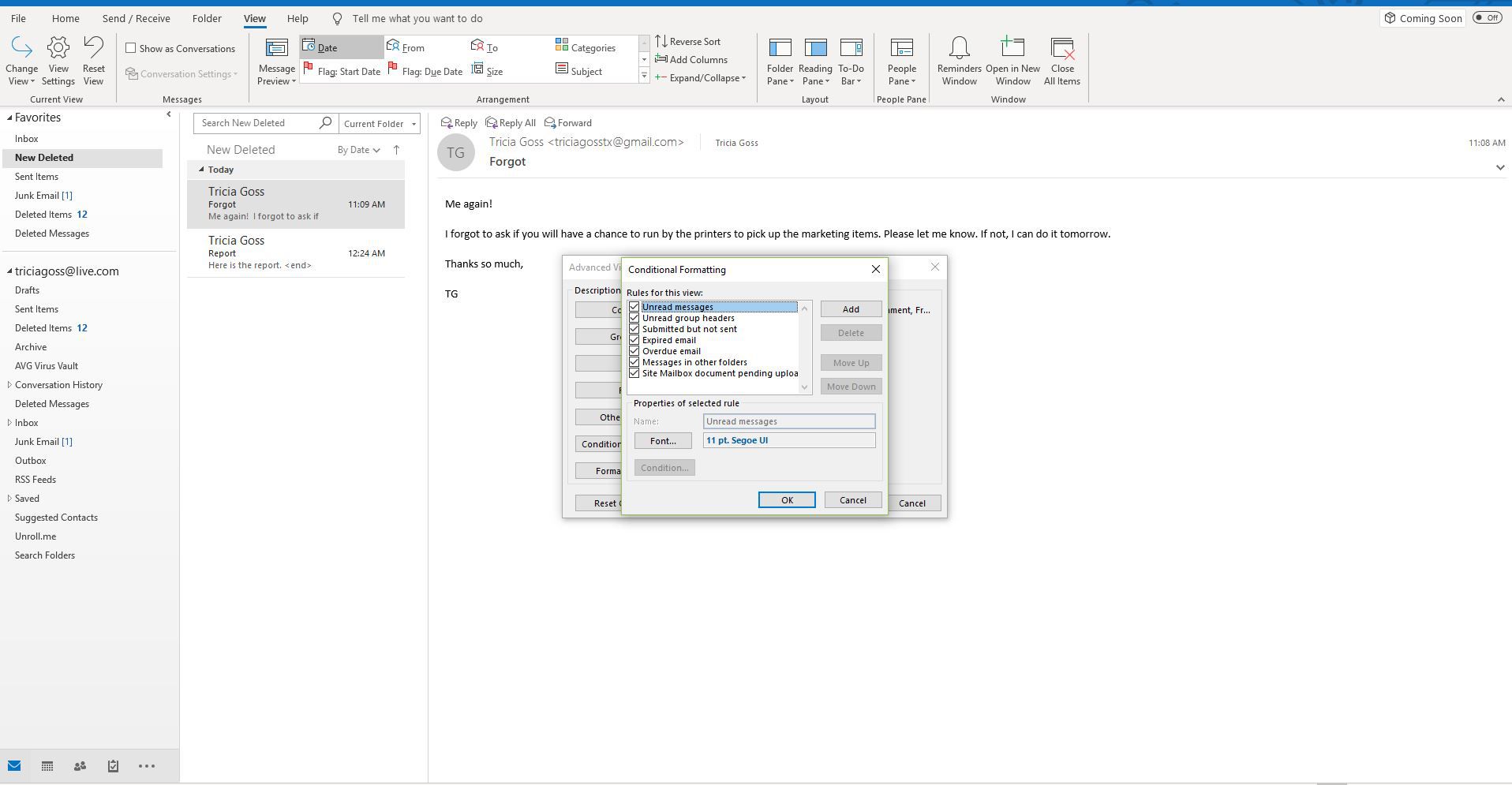Screen dimensions: 1512x785
Task: Open the Reading Pane layout menu
Action: click(815, 62)
